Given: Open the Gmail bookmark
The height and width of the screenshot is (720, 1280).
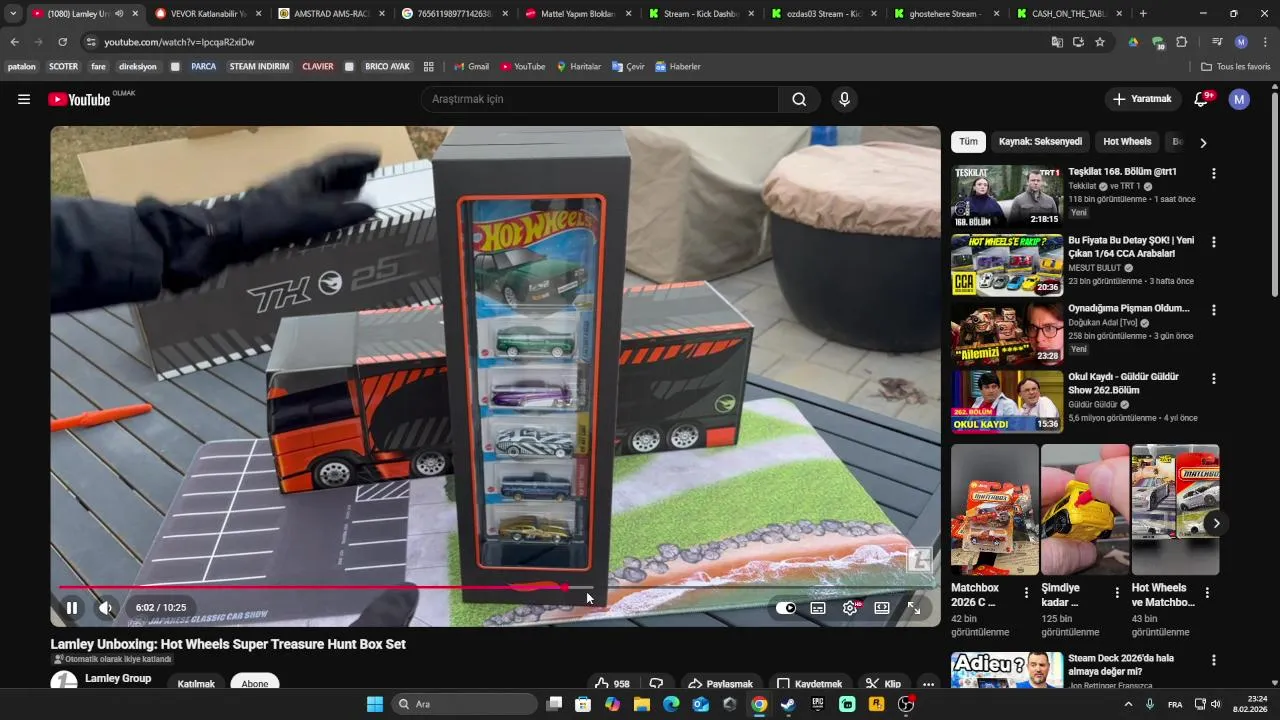Looking at the screenshot, I should 471,67.
